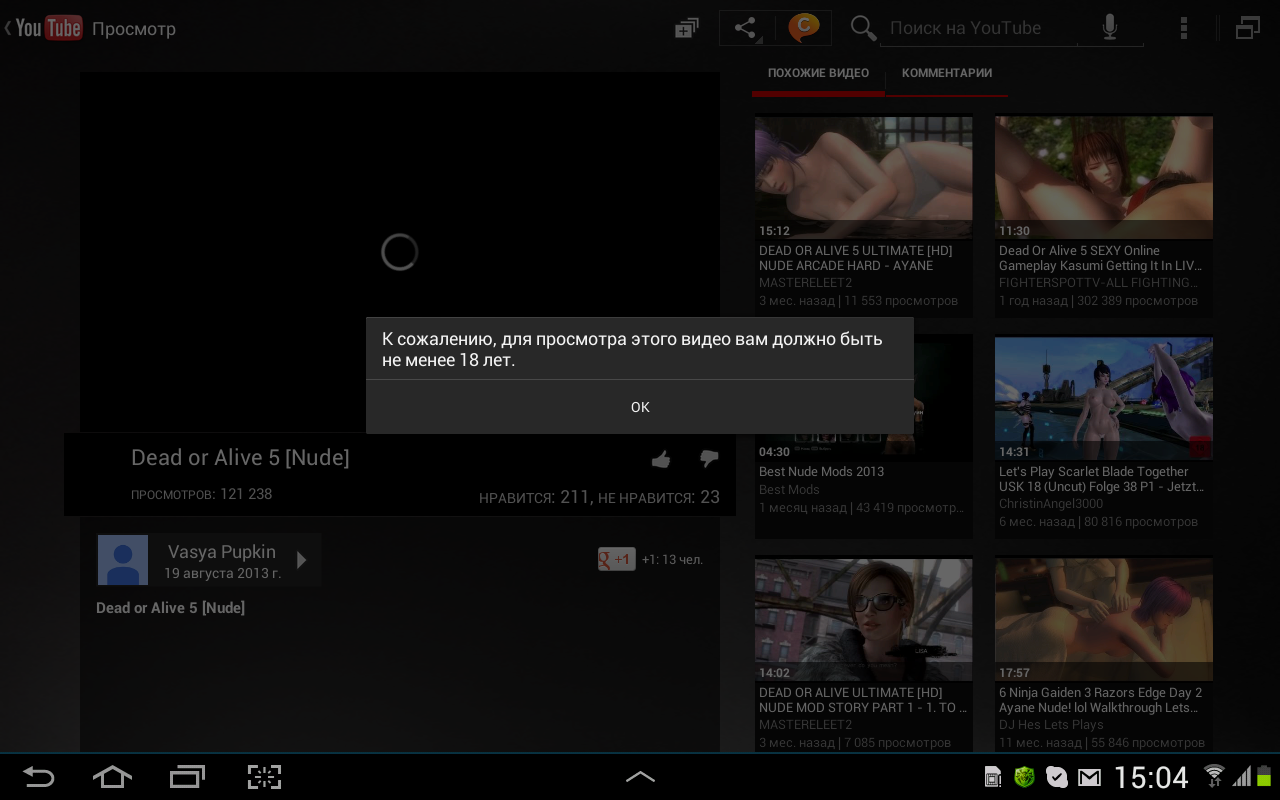
Task: Tap the Android home button
Action: pyautogui.click(x=112, y=777)
